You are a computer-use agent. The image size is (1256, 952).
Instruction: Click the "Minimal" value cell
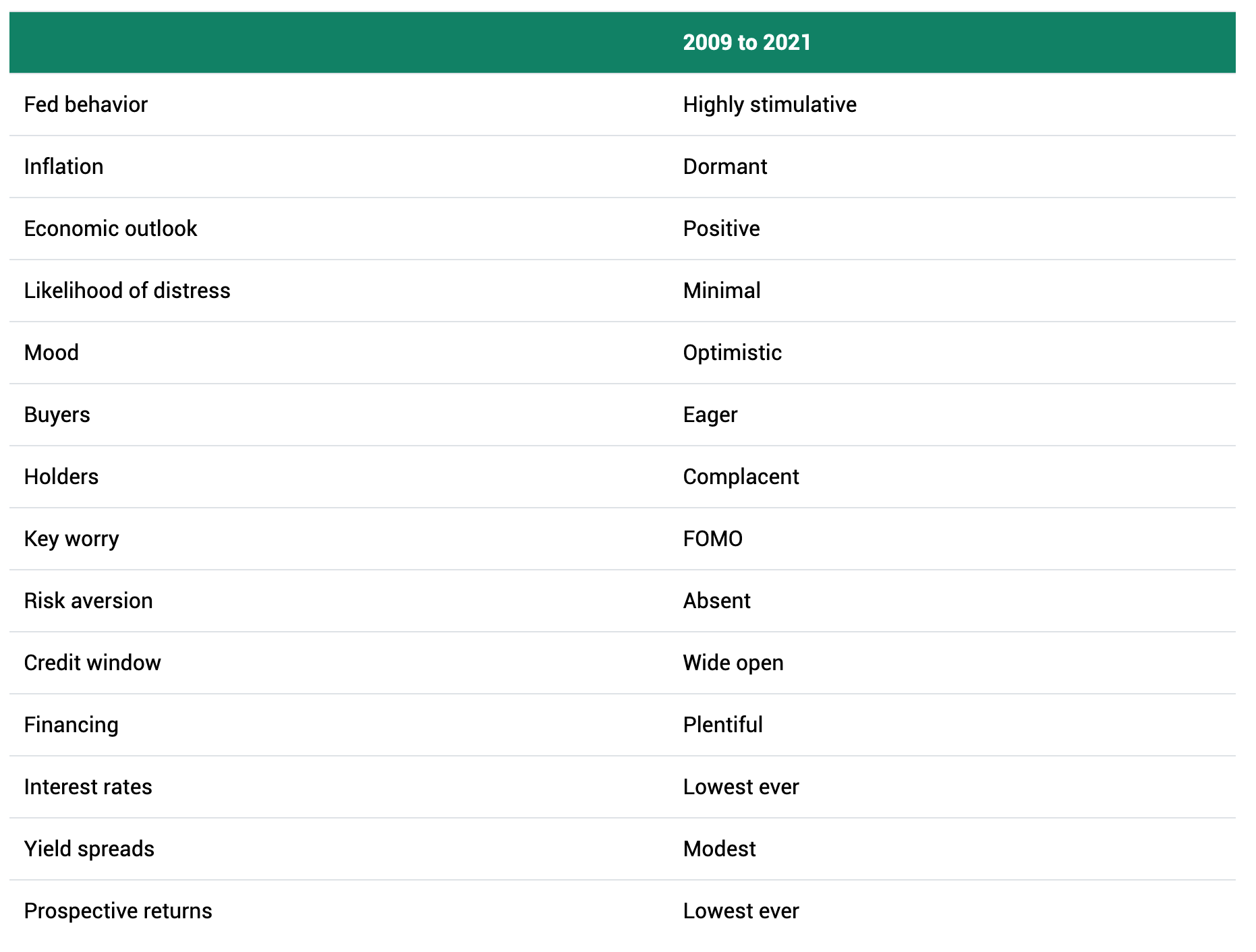pyautogui.click(x=722, y=291)
